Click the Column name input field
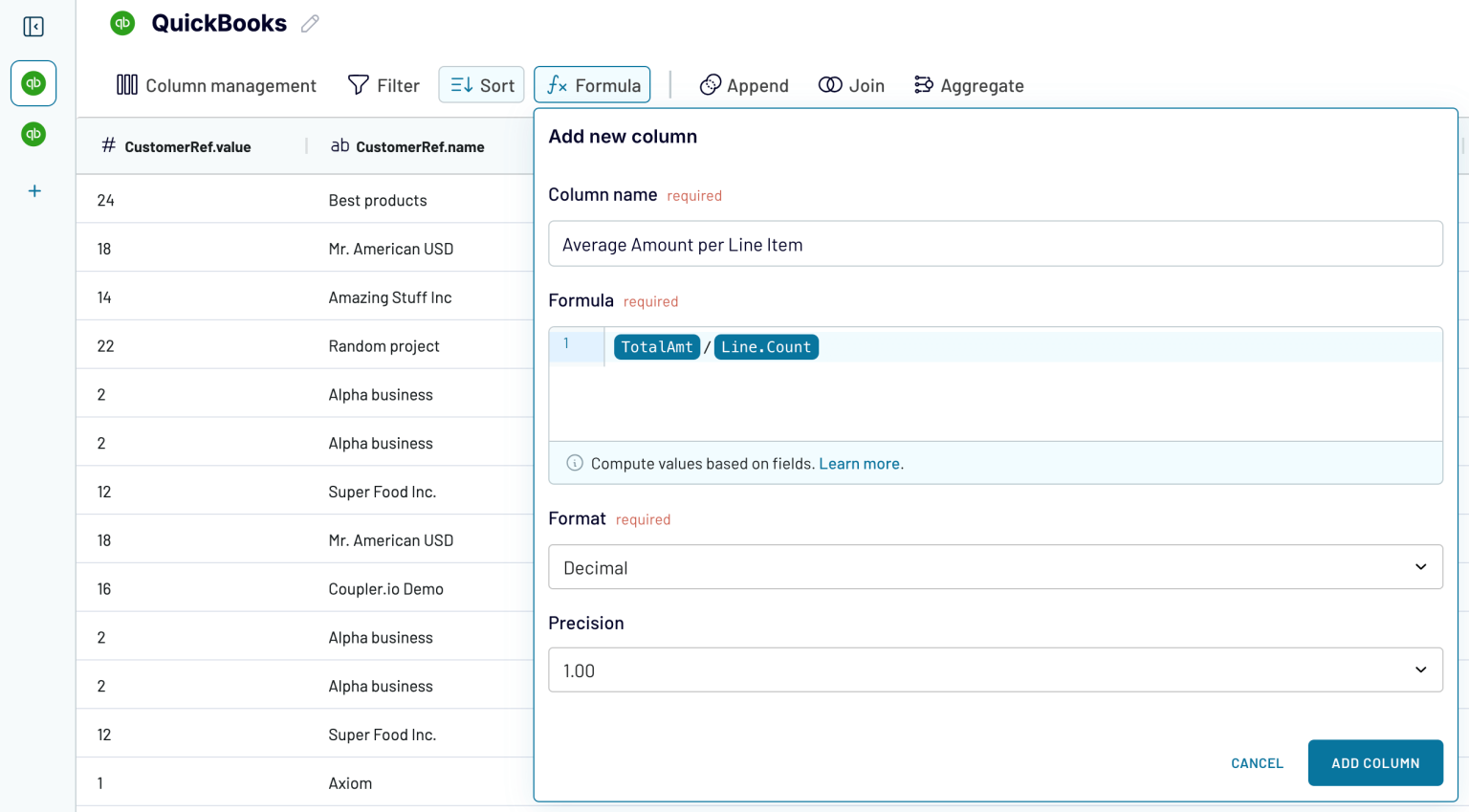This screenshot has height=812, width=1469. coord(995,244)
